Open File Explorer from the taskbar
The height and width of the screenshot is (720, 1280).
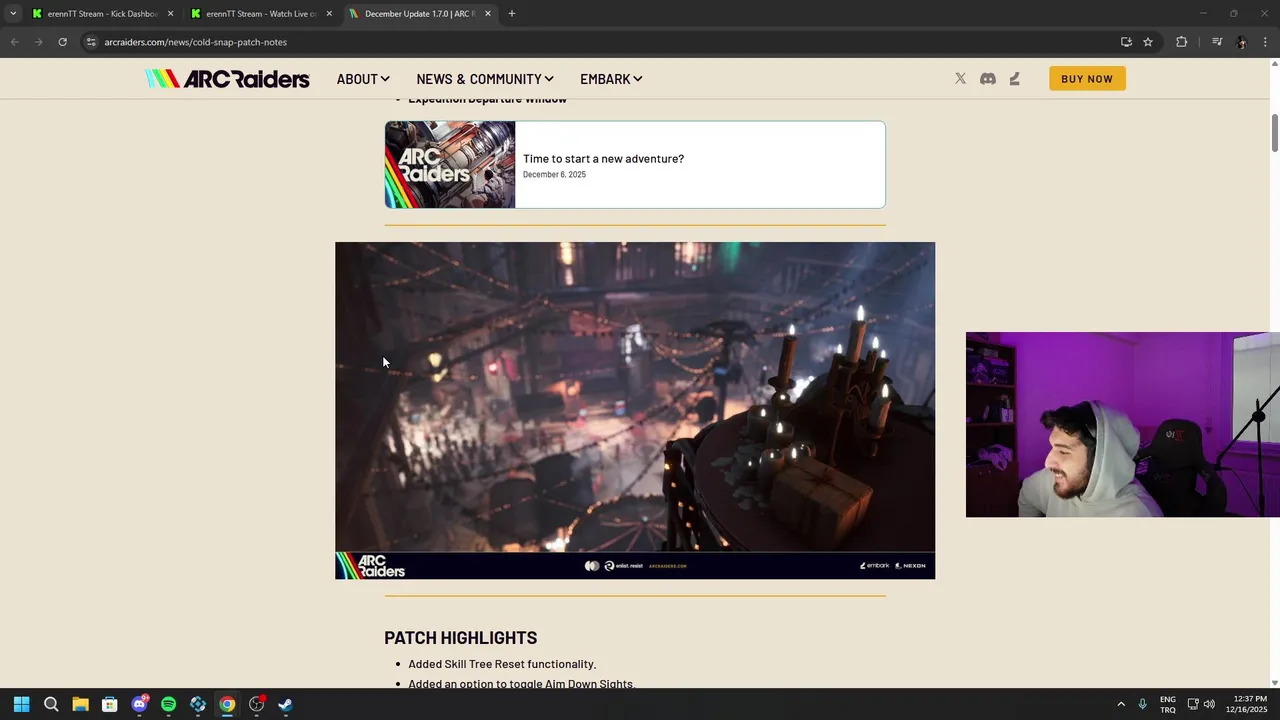pyautogui.click(x=80, y=704)
